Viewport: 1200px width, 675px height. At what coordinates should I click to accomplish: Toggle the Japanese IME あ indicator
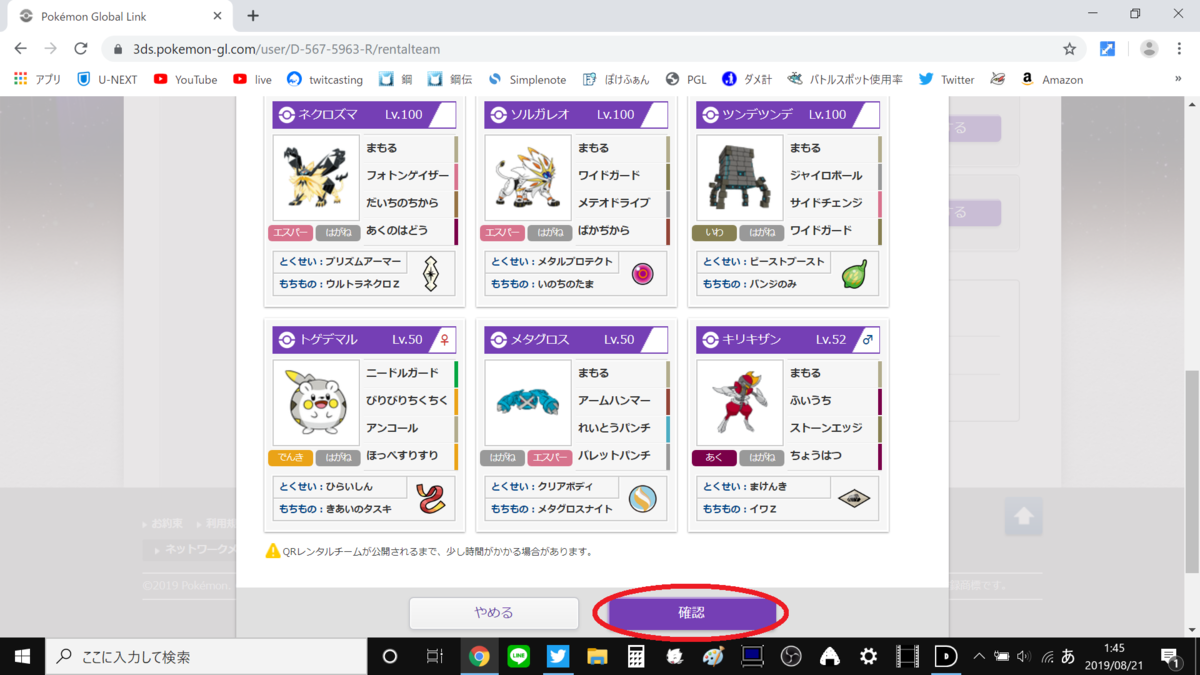pos(1068,656)
